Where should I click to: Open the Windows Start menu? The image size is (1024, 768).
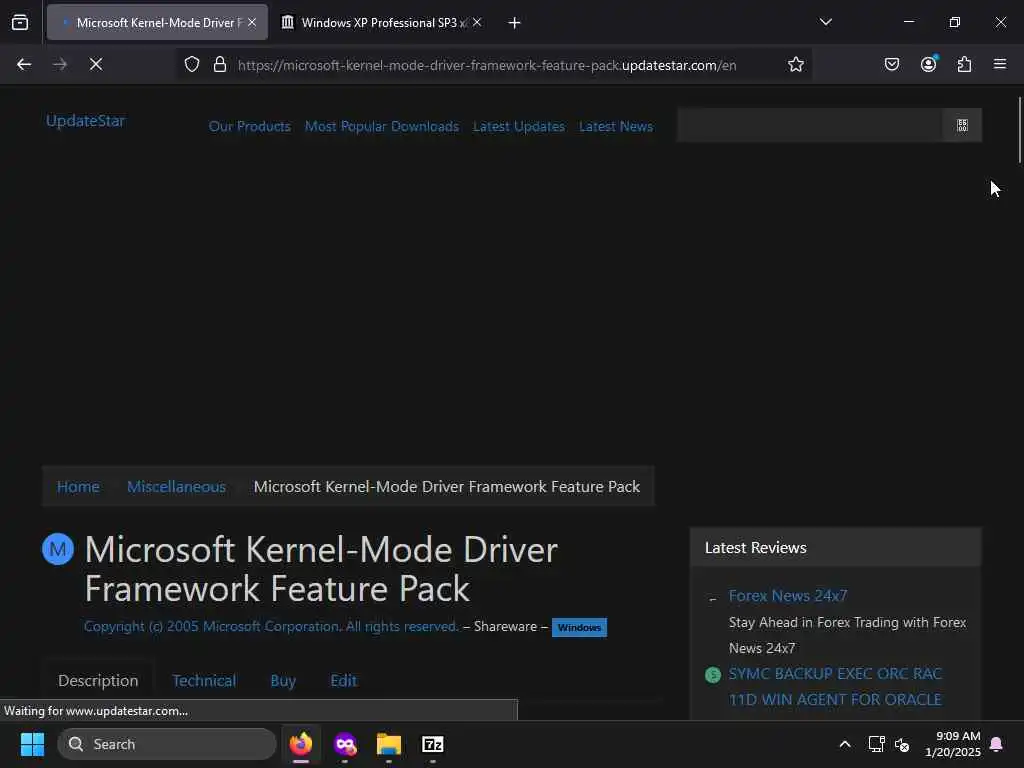(x=32, y=744)
